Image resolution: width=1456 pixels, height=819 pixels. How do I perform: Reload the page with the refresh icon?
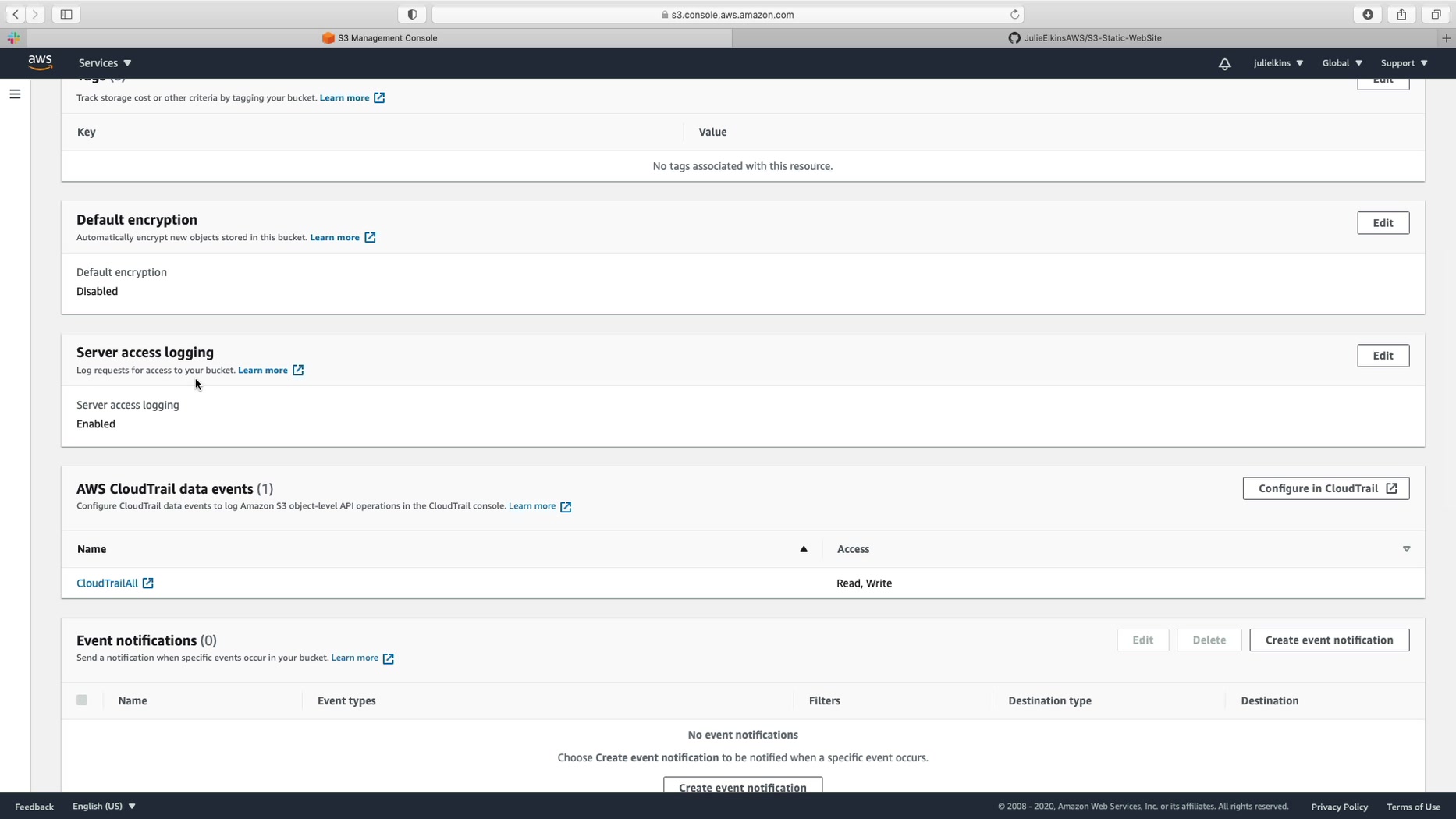click(1014, 14)
